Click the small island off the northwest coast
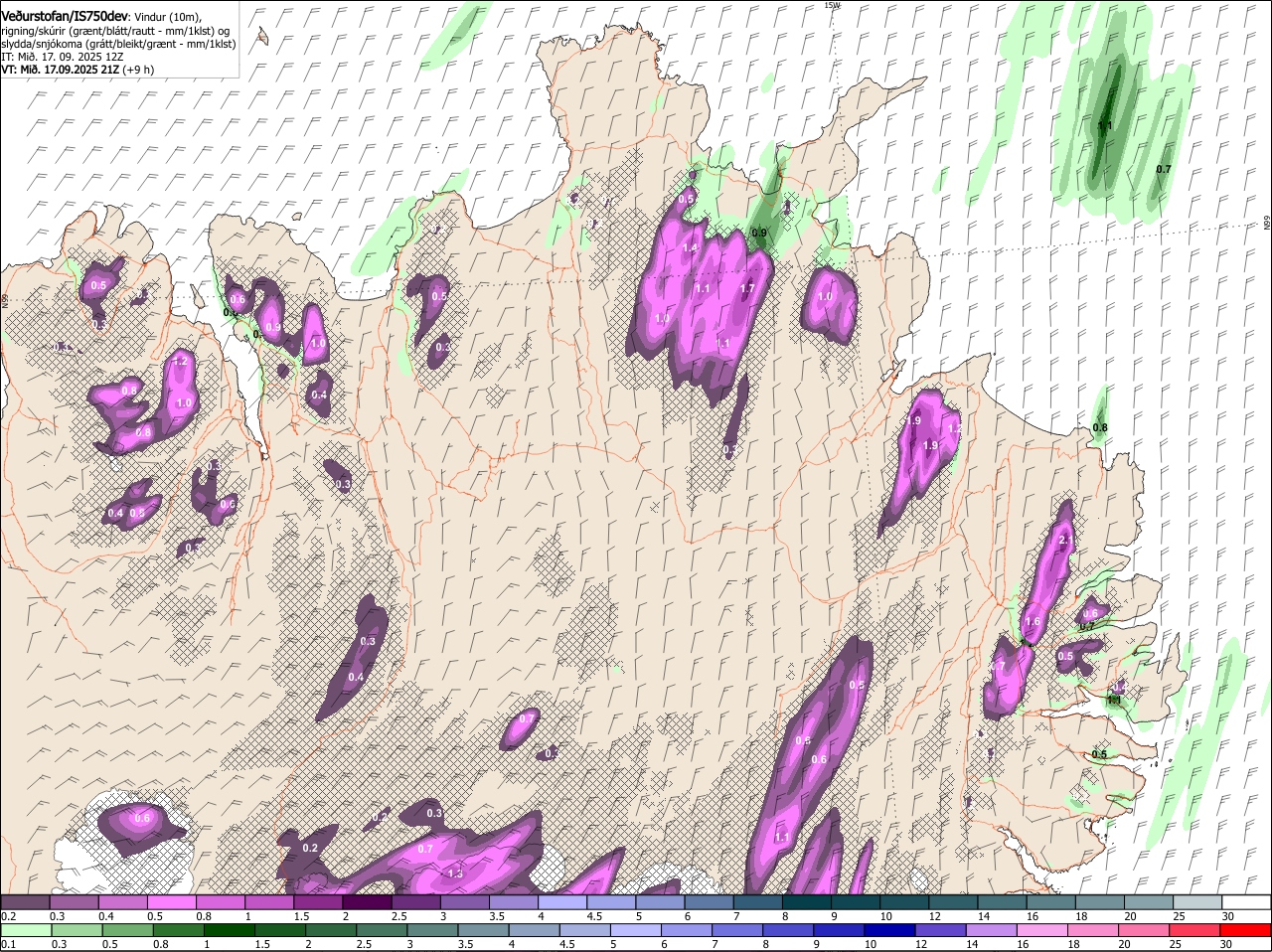The height and width of the screenshot is (952, 1272). (x=262, y=36)
